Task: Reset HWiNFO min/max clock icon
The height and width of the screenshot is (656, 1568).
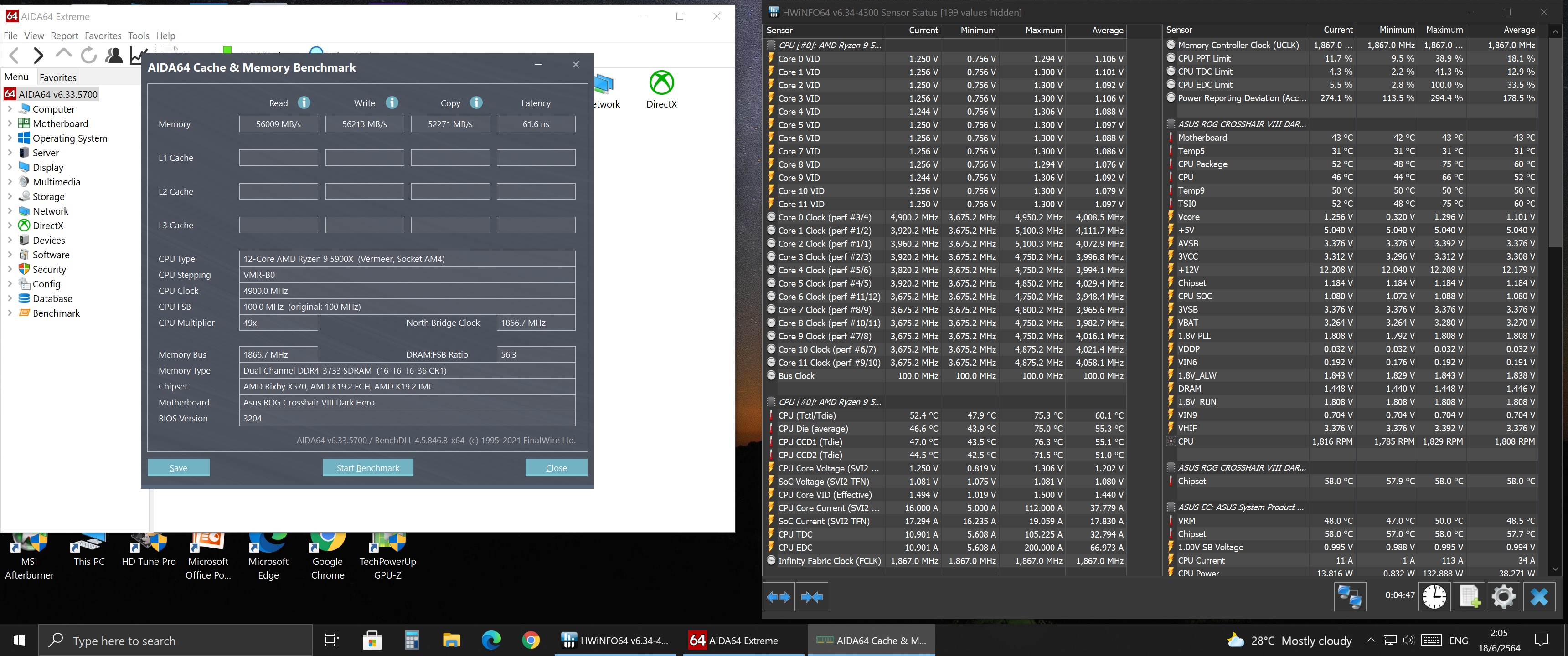Action: [1434, 596]
